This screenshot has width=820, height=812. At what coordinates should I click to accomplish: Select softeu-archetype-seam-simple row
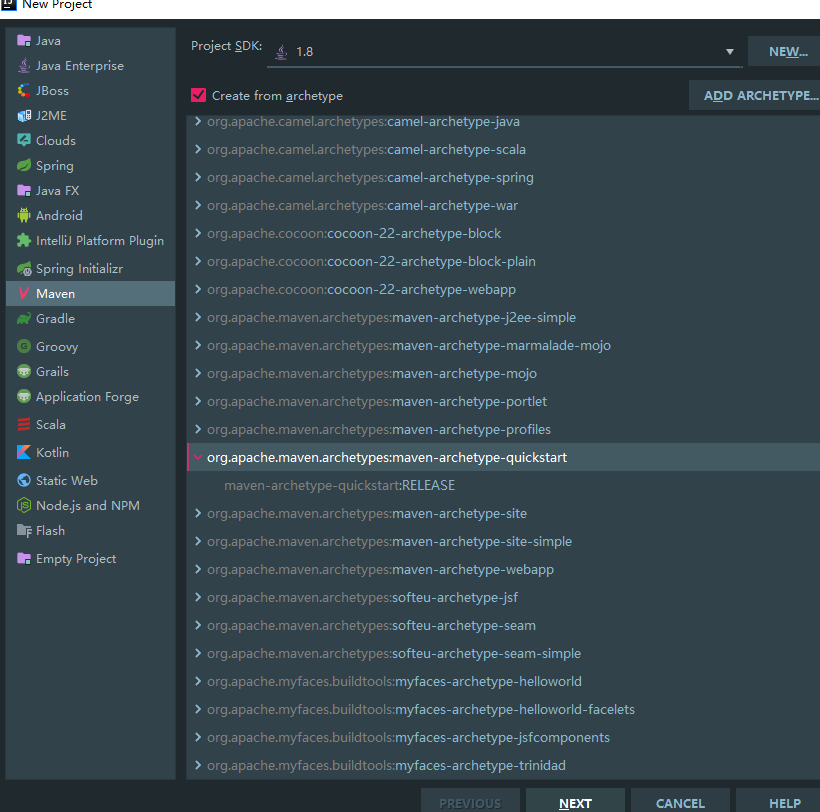click(x=504, y=653)
